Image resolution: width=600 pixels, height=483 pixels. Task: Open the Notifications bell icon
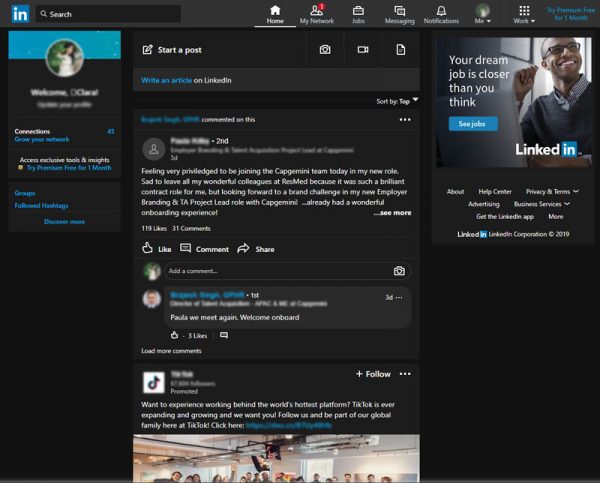pyautogui.click(x=441, y=13)
